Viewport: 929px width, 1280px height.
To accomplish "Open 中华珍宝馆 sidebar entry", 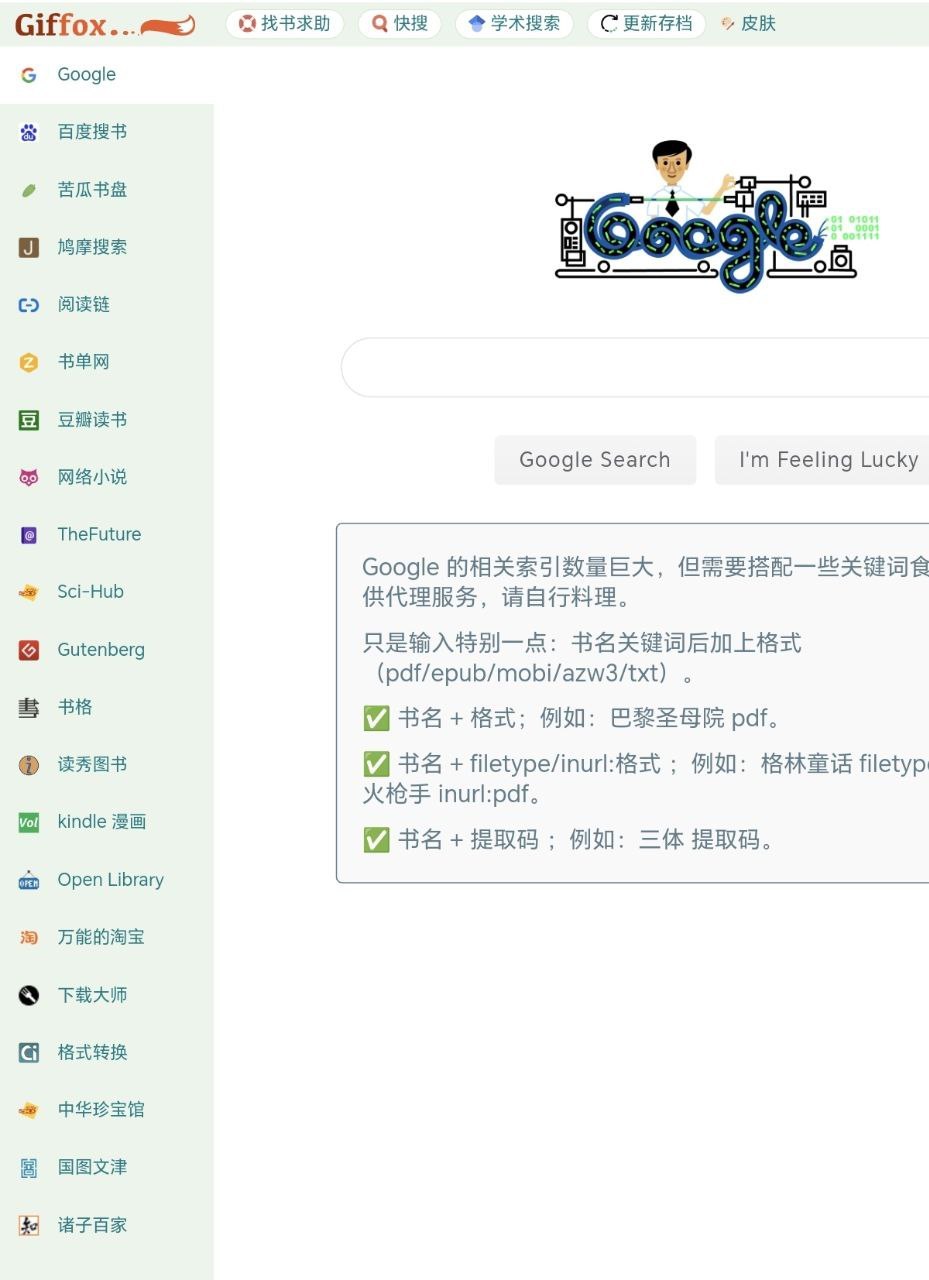I will tap(107, 1110).
